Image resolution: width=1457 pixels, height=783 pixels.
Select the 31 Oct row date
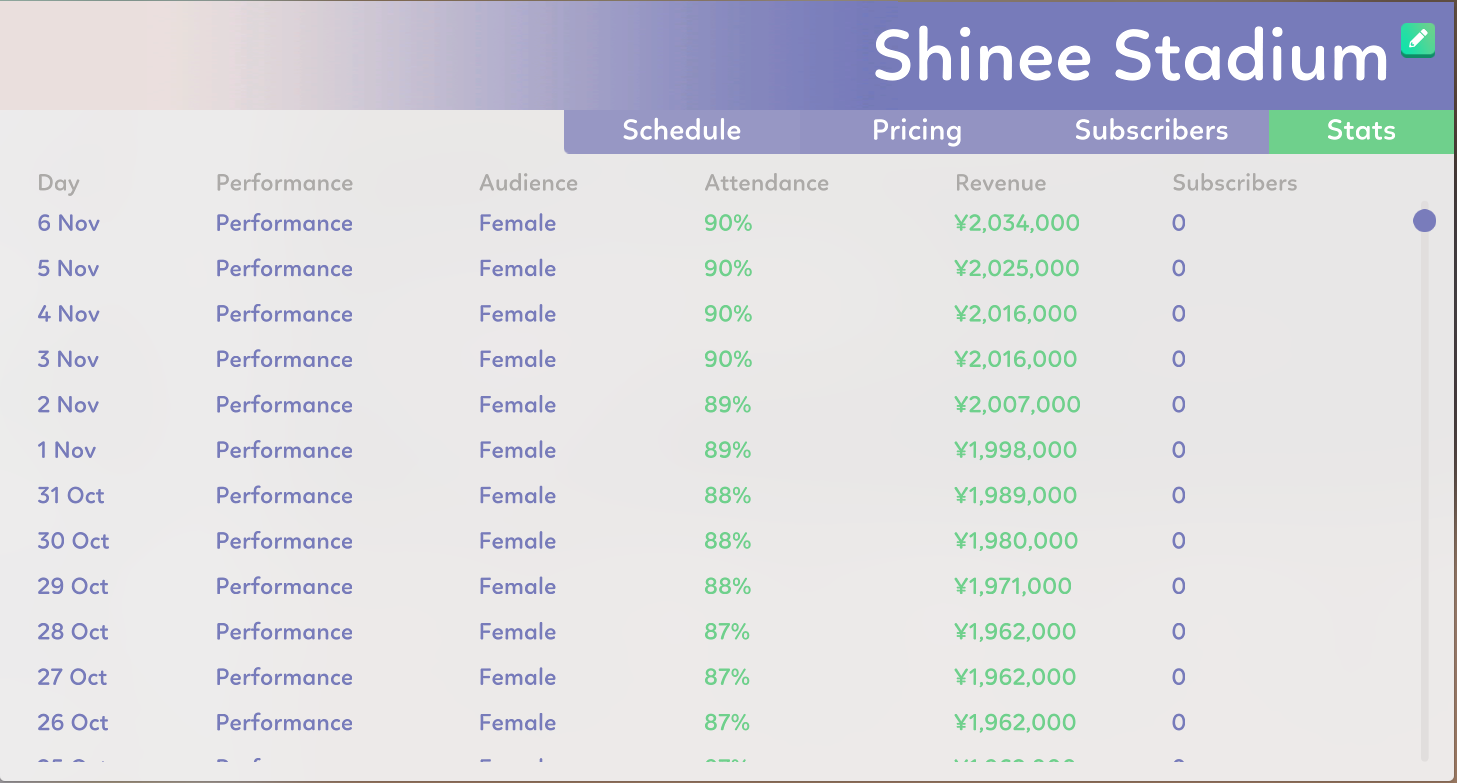point(71,496)
